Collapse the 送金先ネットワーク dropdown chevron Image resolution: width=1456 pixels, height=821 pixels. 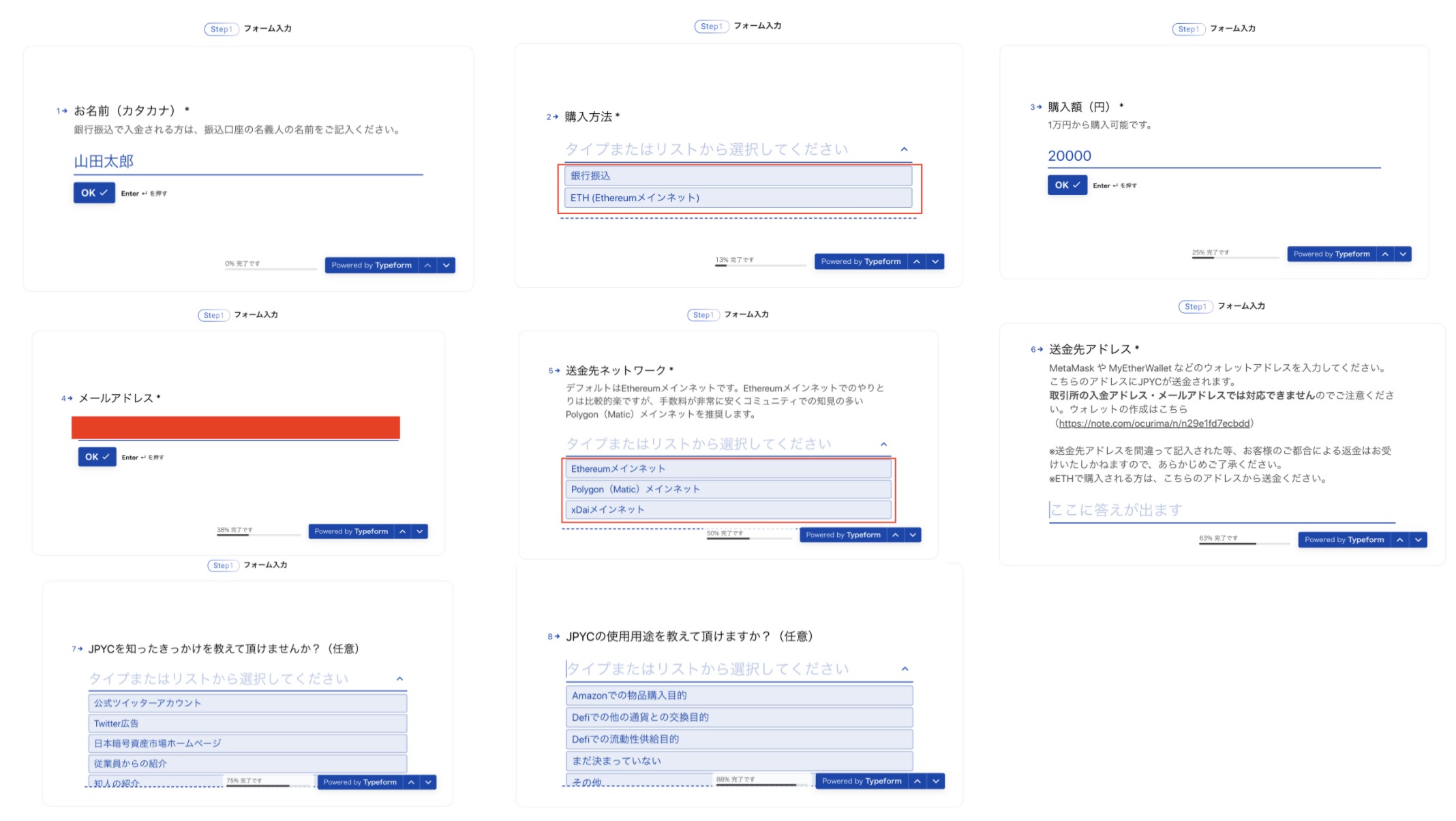(883, 445)
